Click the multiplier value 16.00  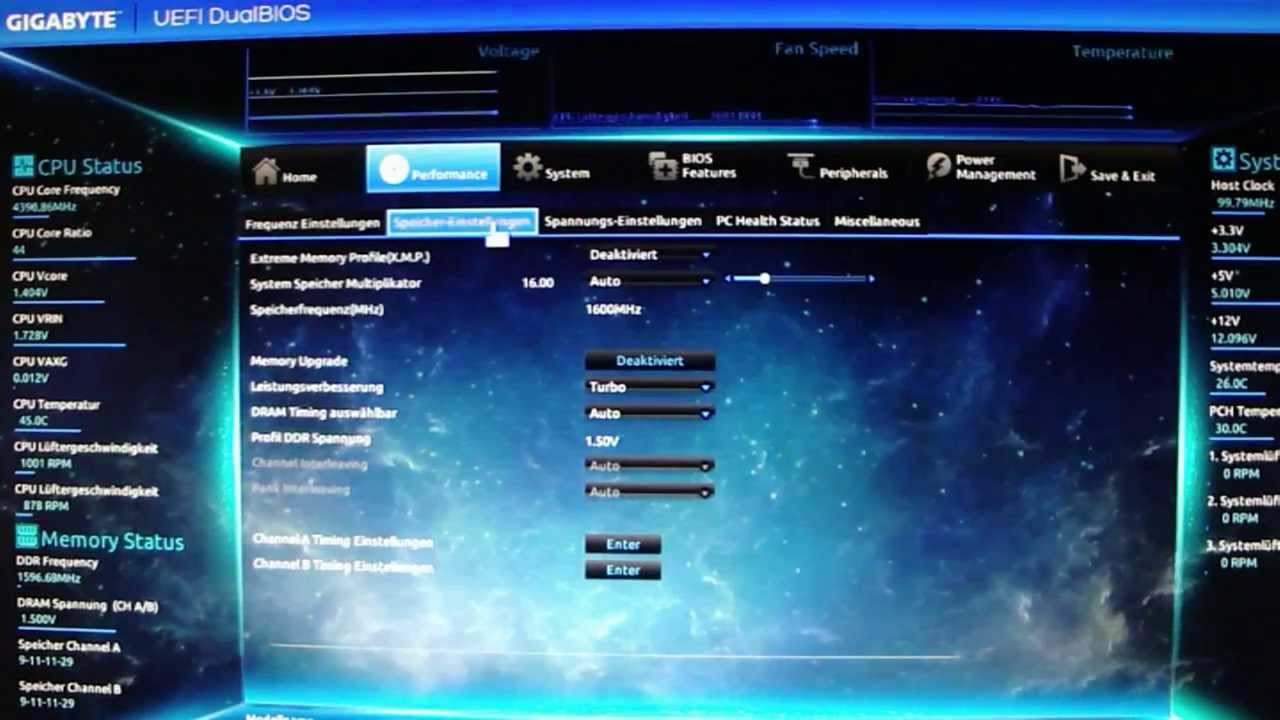(x=537, y=283)
